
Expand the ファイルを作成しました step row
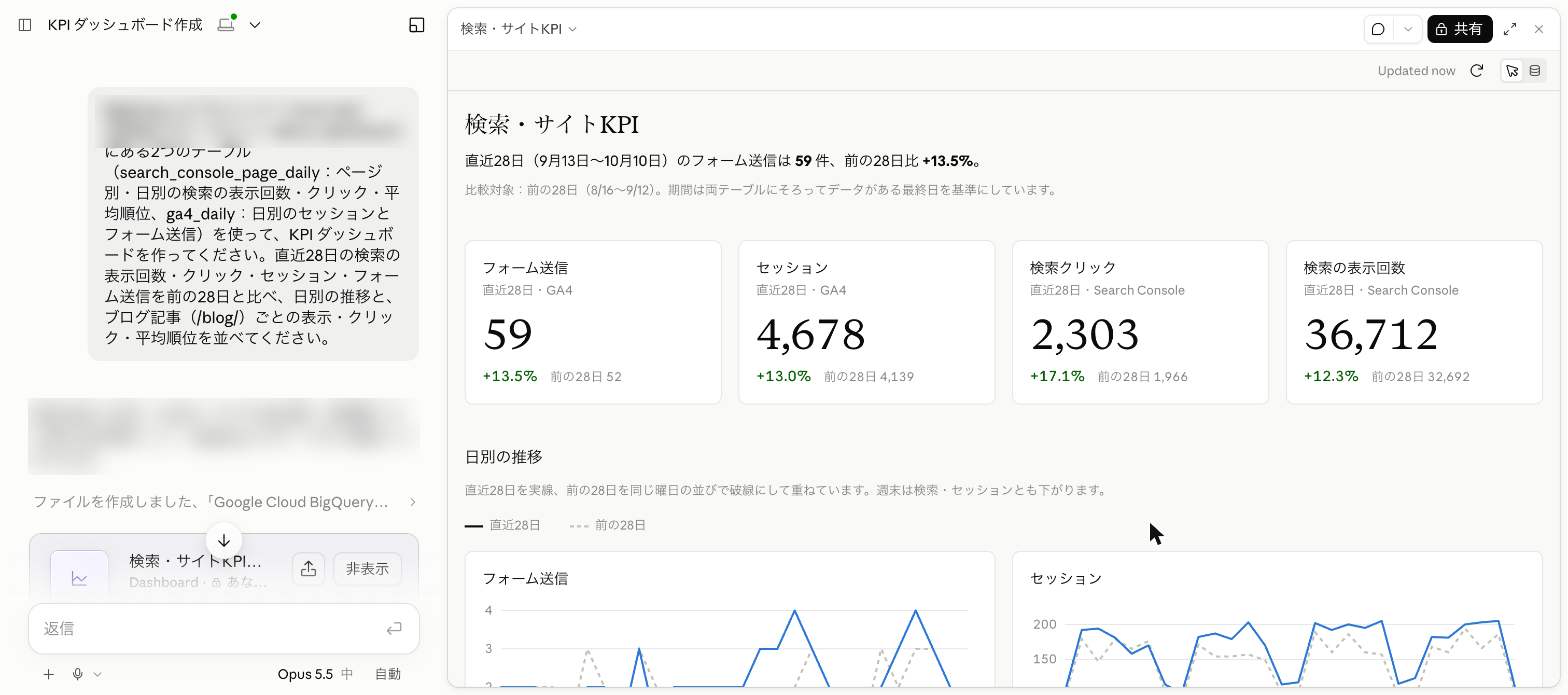(225, 502)
